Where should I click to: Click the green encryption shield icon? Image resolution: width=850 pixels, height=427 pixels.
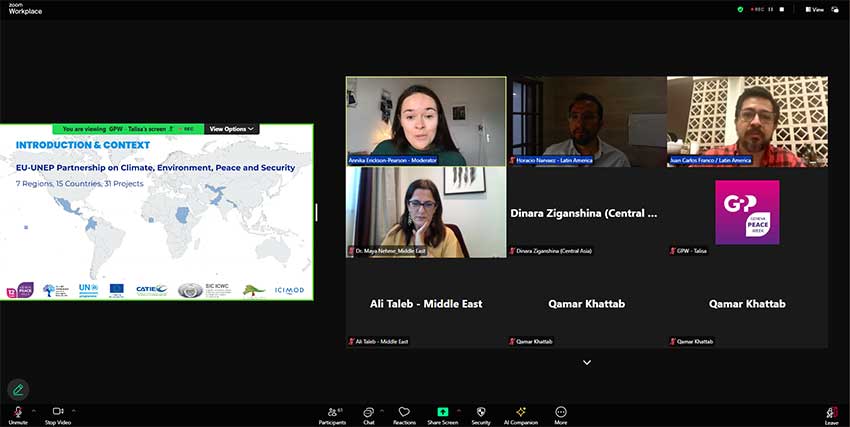(x=740, y=9)
